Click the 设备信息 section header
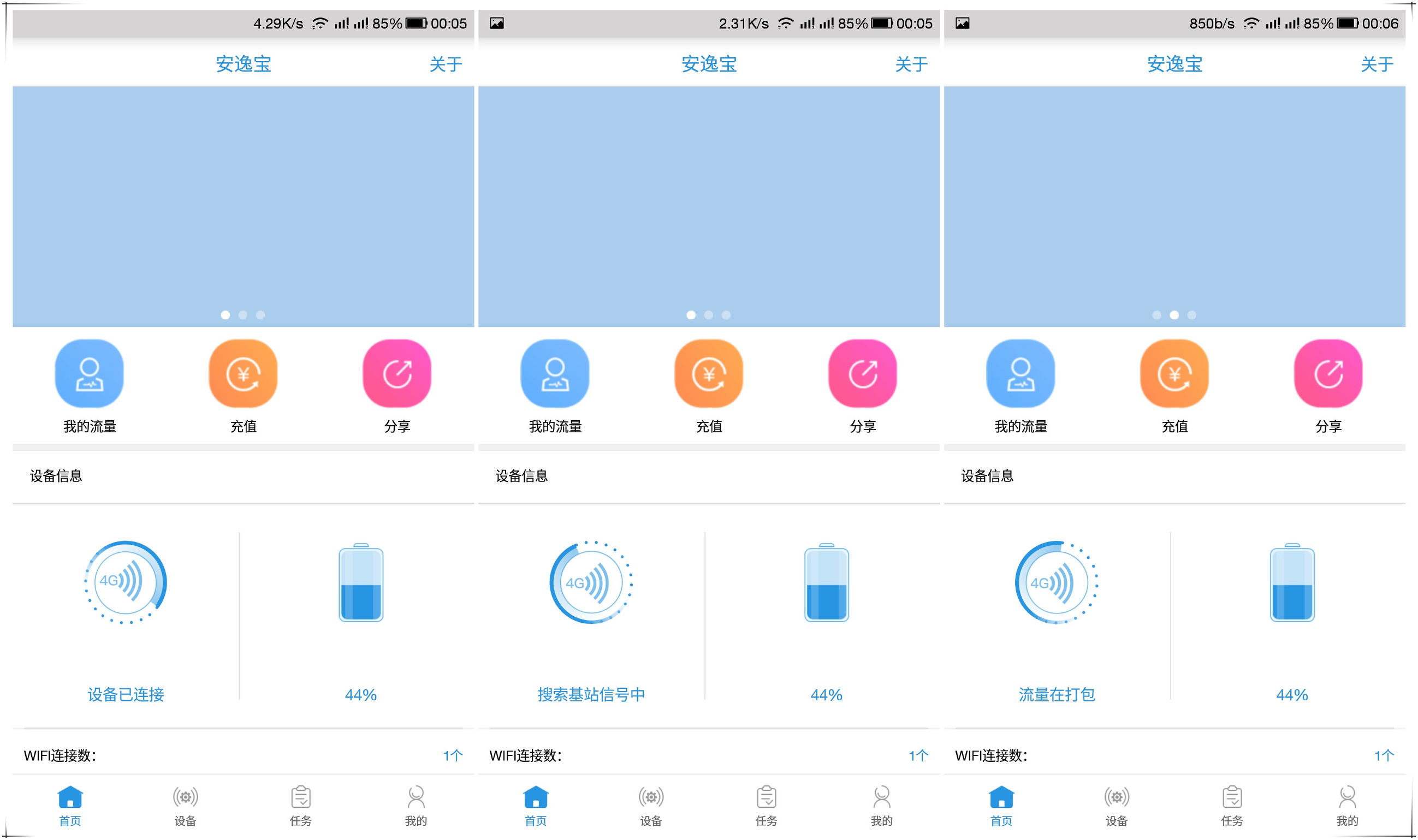Screen dimensions: 1418x840 (55, 476)
